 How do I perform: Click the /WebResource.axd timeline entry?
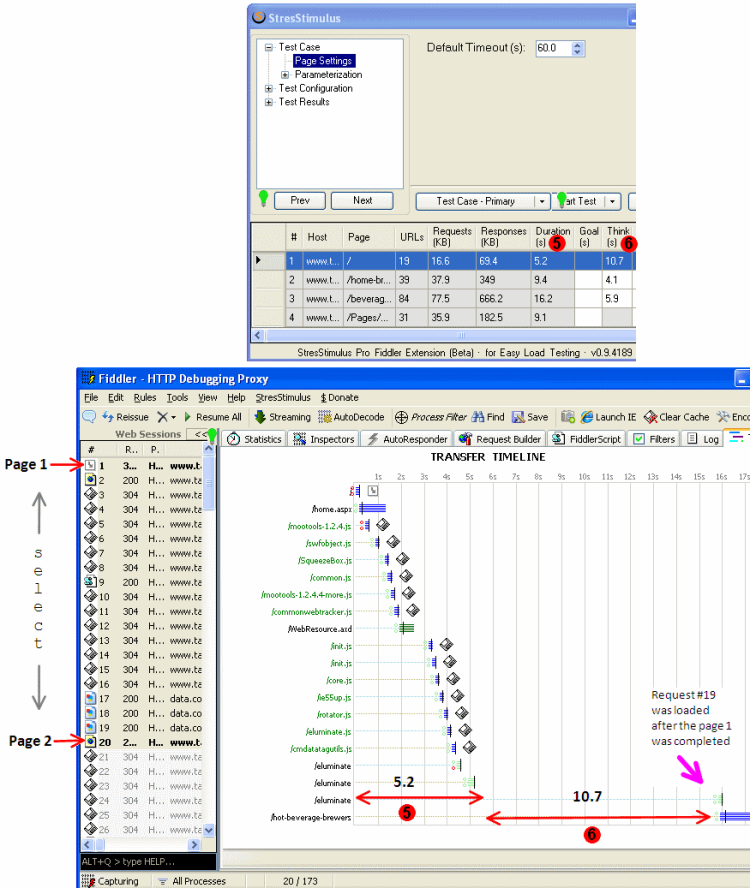[406, 628]
